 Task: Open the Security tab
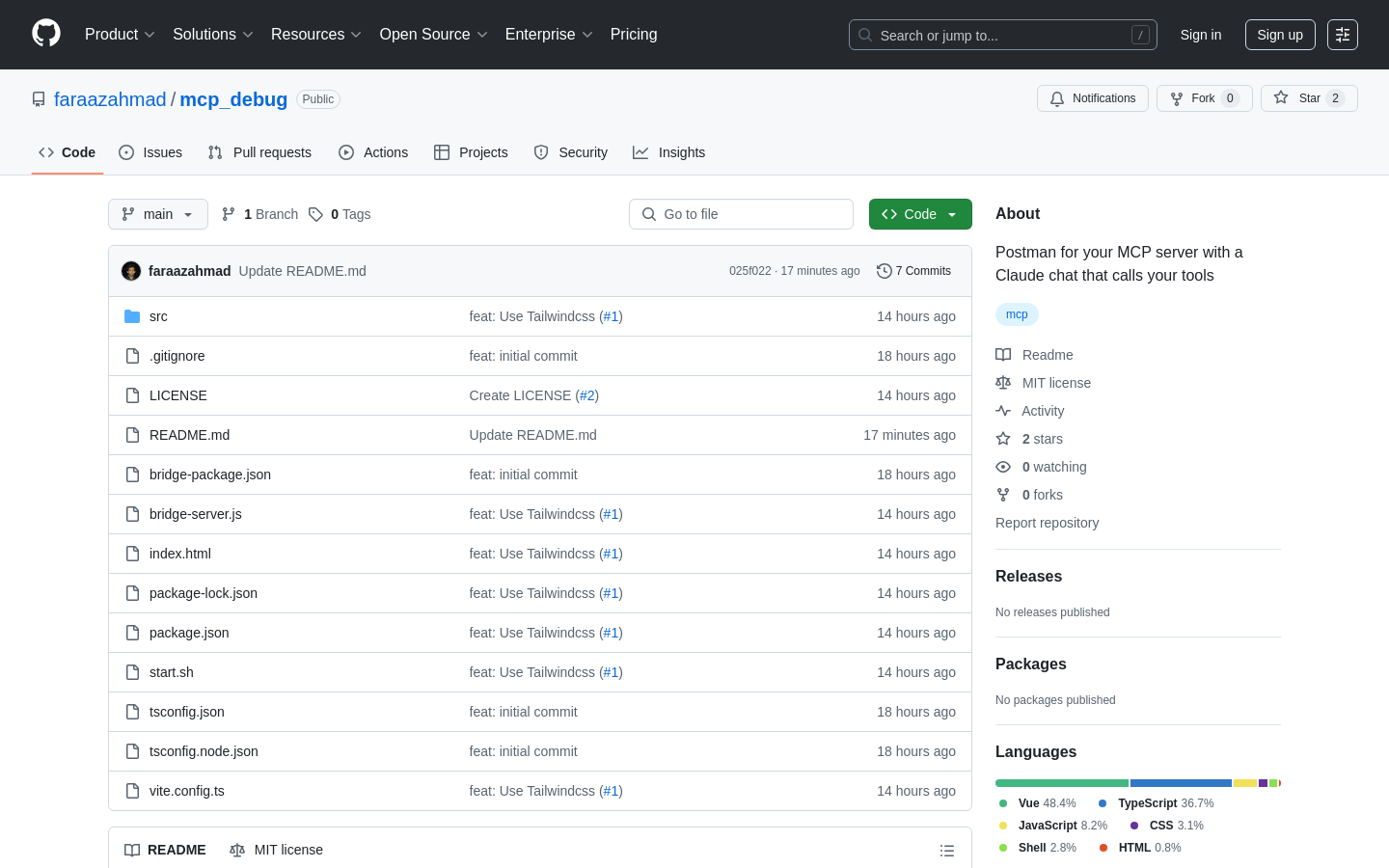(571, 152)
